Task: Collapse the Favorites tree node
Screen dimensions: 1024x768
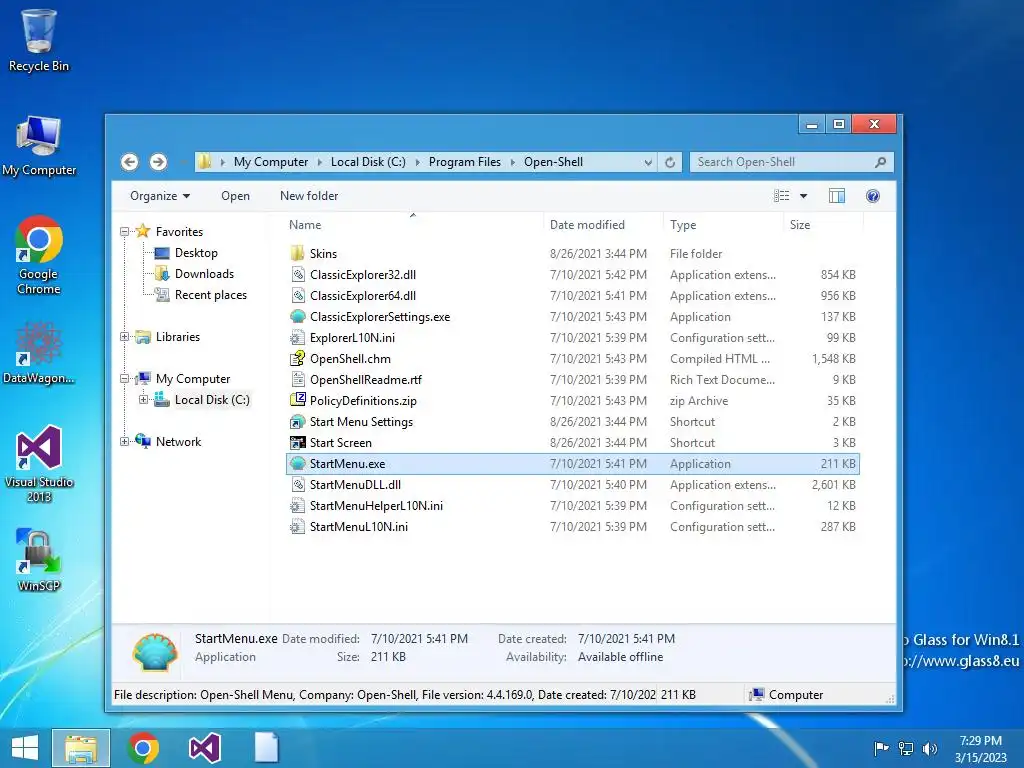Action: point(124,232)
